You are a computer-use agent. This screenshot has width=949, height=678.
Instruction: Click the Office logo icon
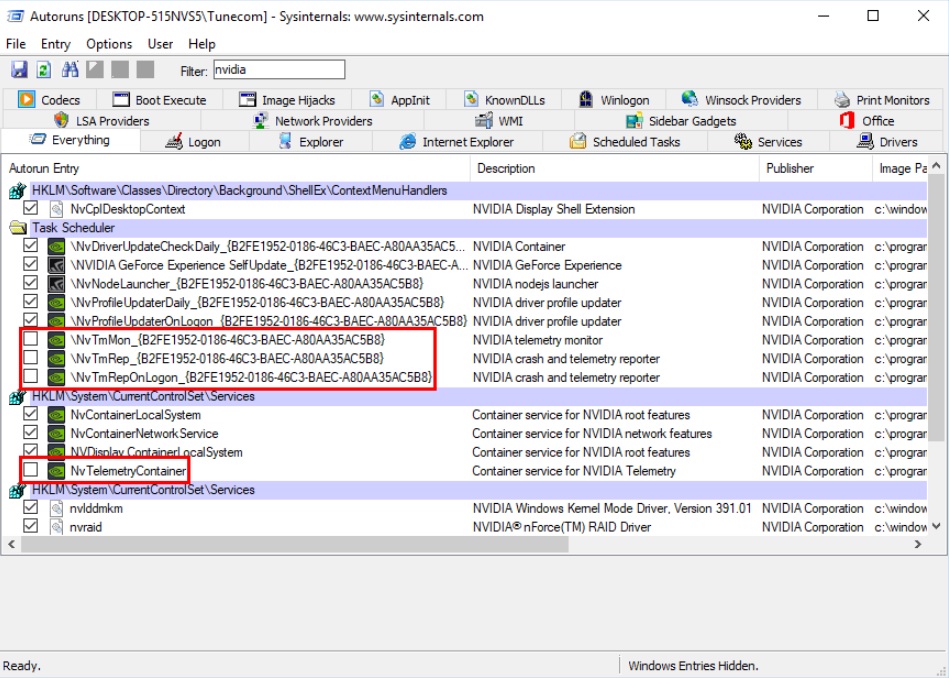pos(847,120)
